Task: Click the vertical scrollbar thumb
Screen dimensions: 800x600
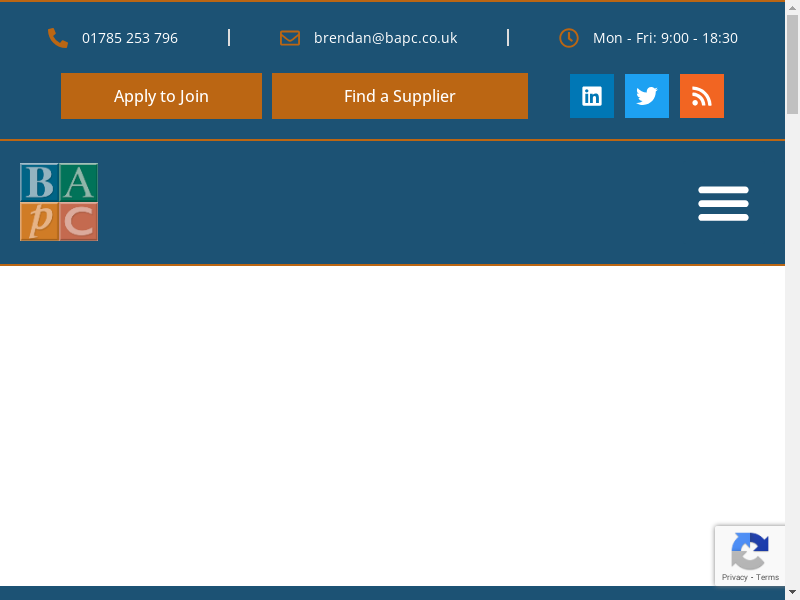Action: click(792, 60)
